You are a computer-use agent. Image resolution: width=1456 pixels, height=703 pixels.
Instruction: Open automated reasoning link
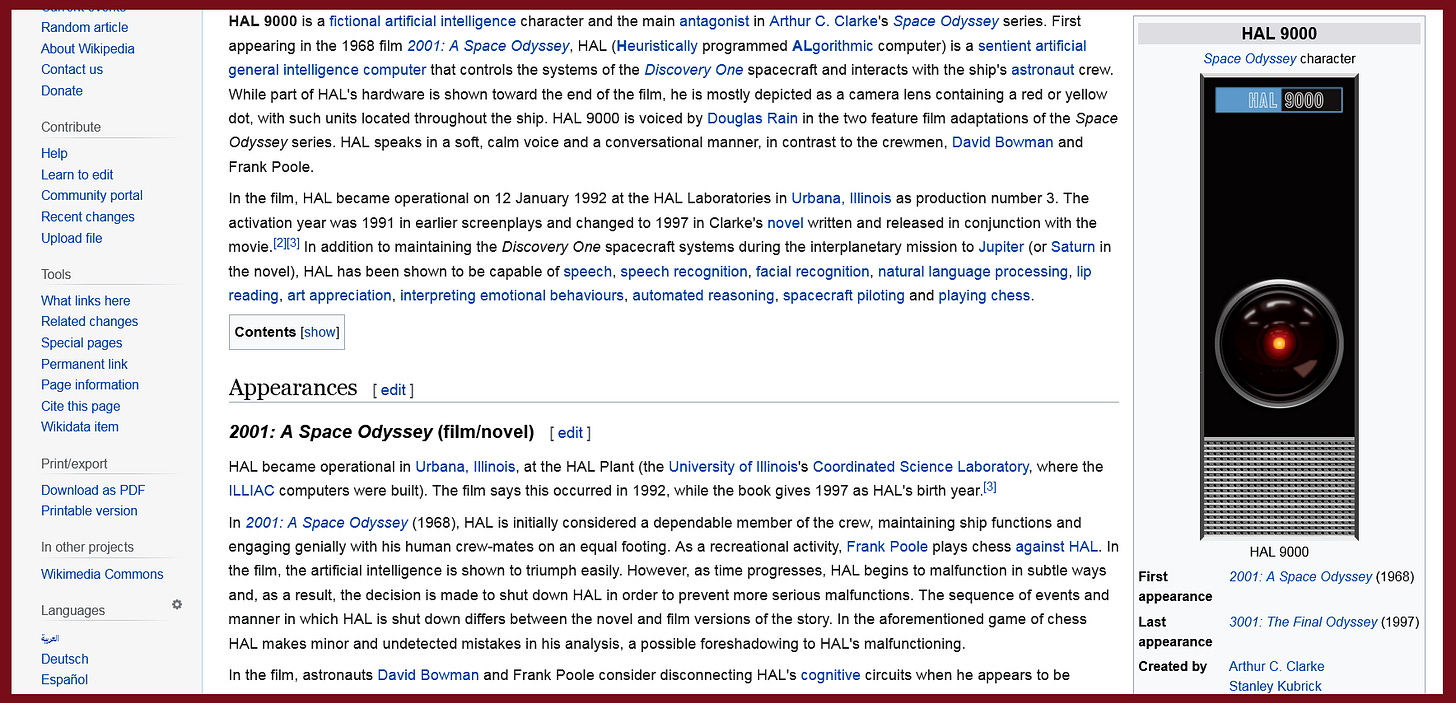(703, 295)
